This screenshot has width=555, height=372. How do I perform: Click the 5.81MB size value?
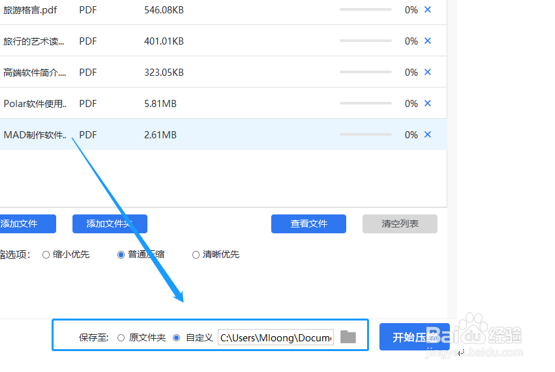160,103
